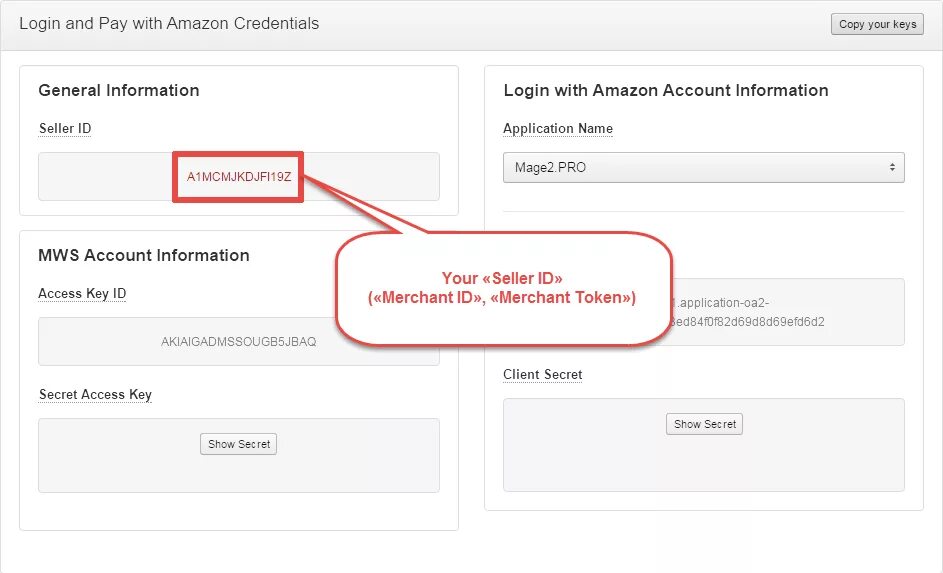Click the Seller ID label
The image size is (943, 573).
click(65, 129)
